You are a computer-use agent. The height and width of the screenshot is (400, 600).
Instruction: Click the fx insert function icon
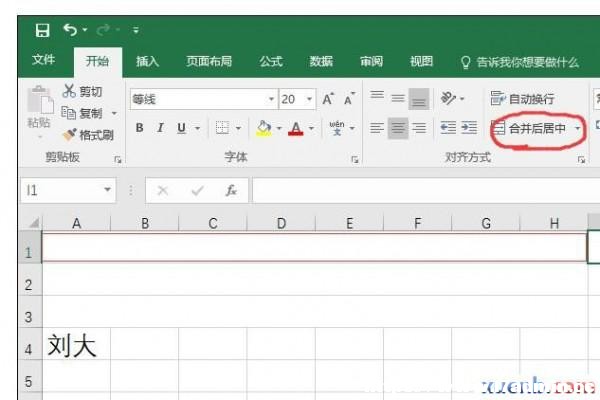(231, 190)
